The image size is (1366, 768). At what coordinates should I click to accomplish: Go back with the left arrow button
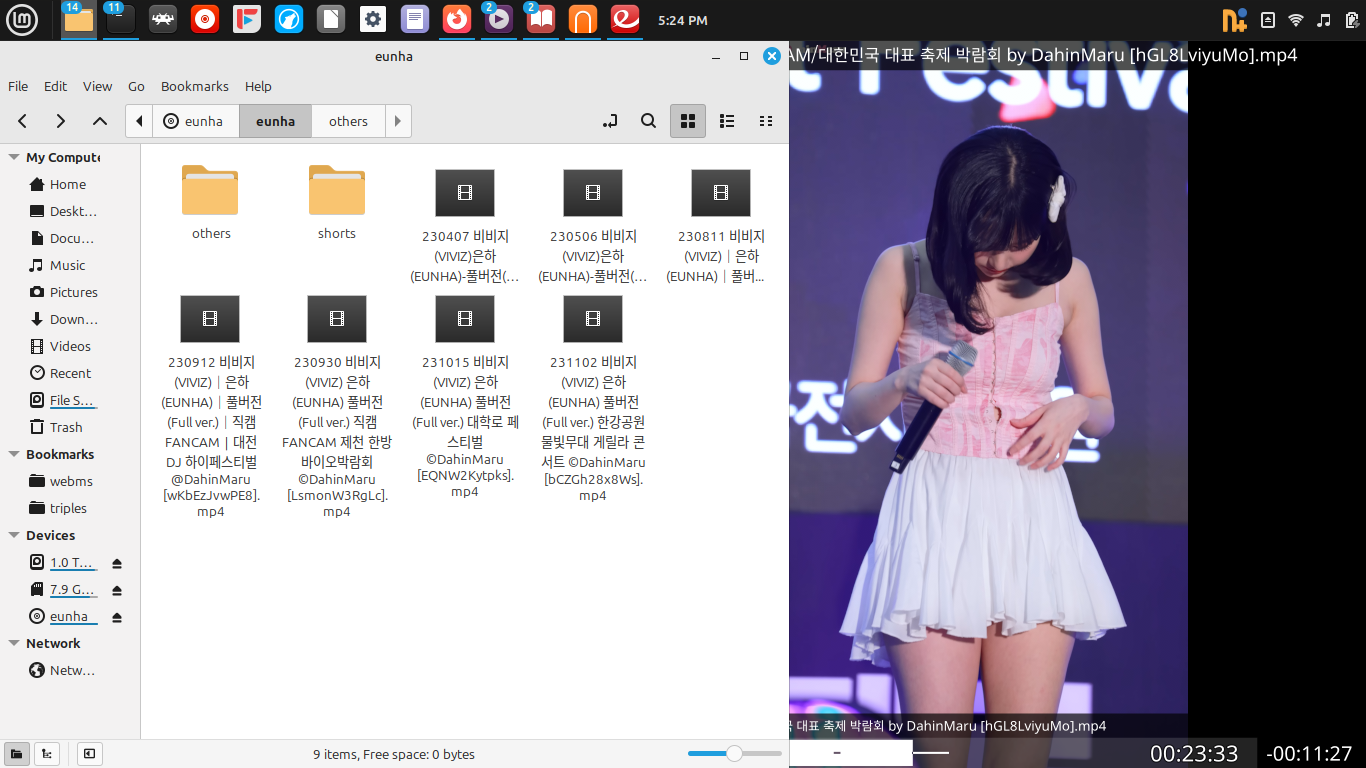pos(23,121)
